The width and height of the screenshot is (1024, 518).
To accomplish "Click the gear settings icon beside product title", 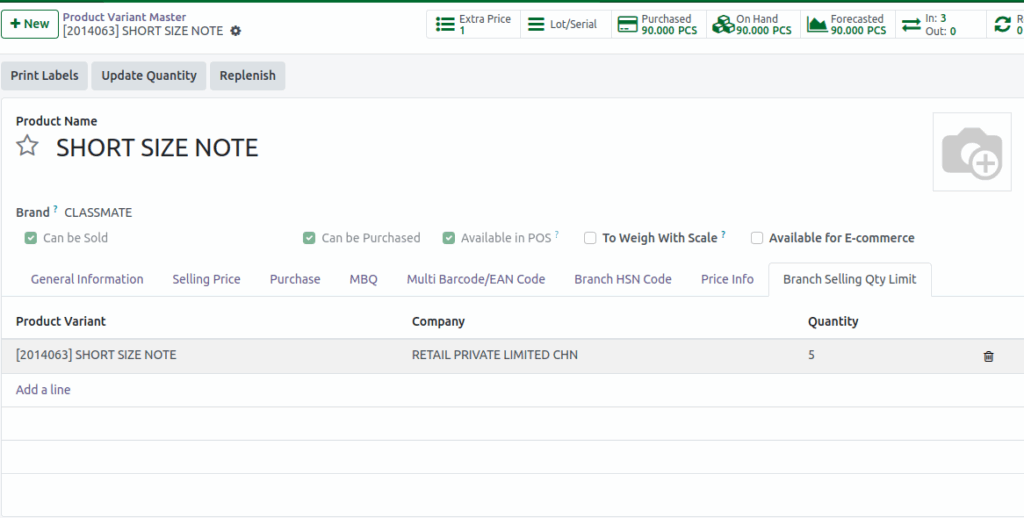I will pos(236,31).
